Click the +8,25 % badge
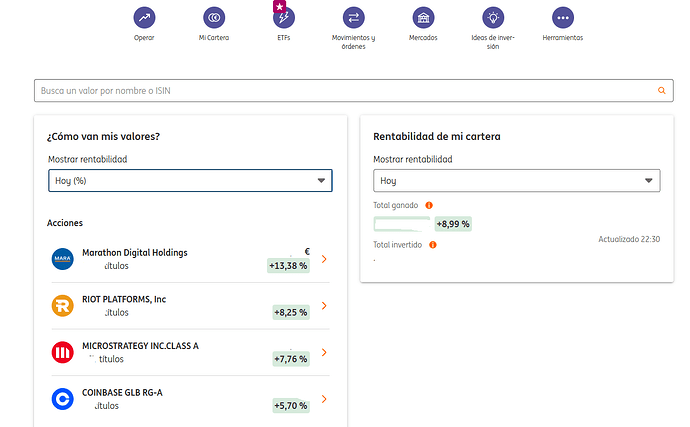 pyautogui.click(x=291, y=312)
